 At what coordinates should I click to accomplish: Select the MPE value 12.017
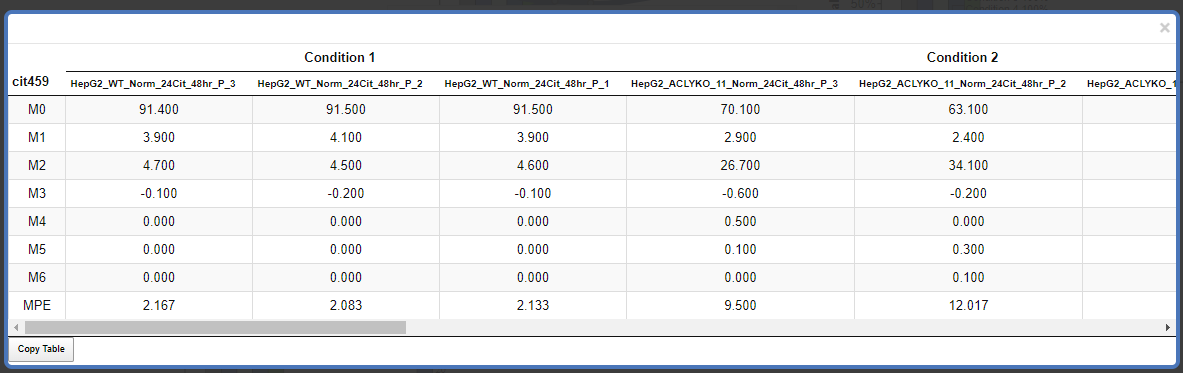(968, 305)
